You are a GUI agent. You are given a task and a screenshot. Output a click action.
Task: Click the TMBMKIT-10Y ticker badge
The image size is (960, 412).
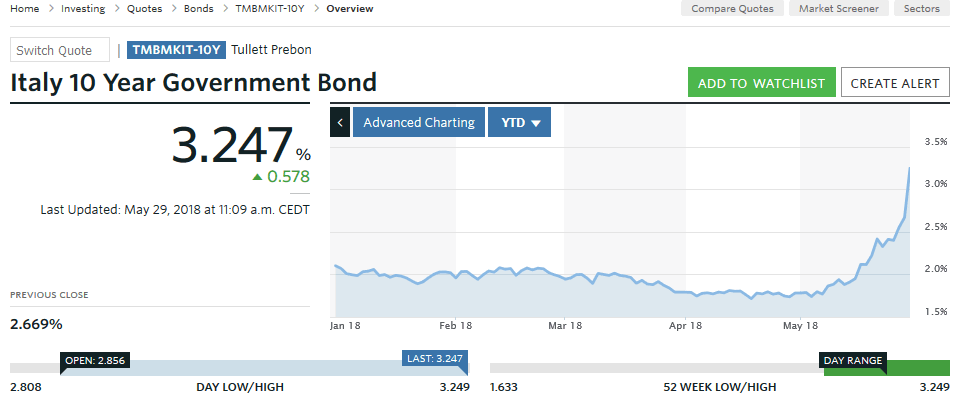(176, 50)
